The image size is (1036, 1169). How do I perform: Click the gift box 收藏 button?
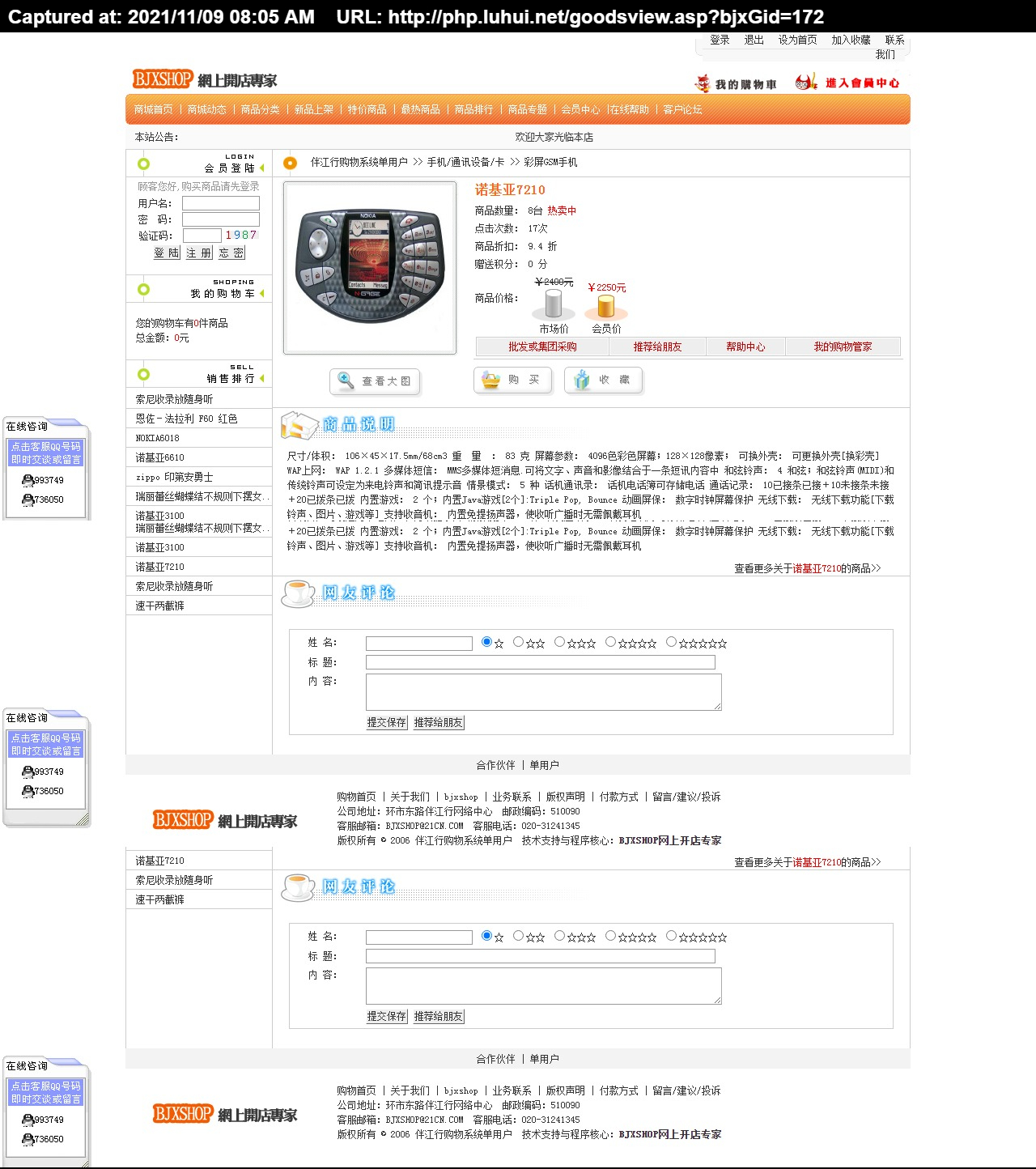[x=603, y=380]
